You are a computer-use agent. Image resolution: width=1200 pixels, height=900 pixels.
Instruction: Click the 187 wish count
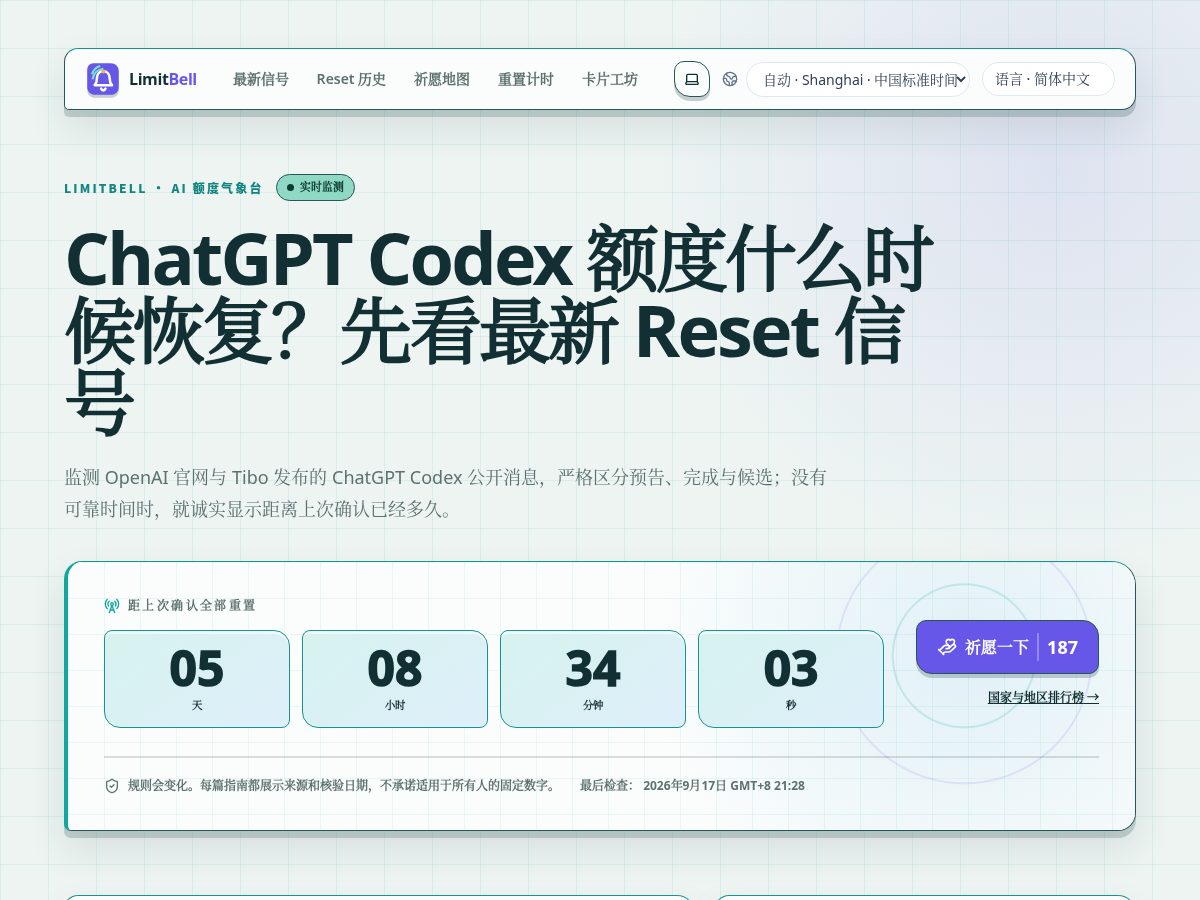pyautogui.click(x=1062, y=647)
